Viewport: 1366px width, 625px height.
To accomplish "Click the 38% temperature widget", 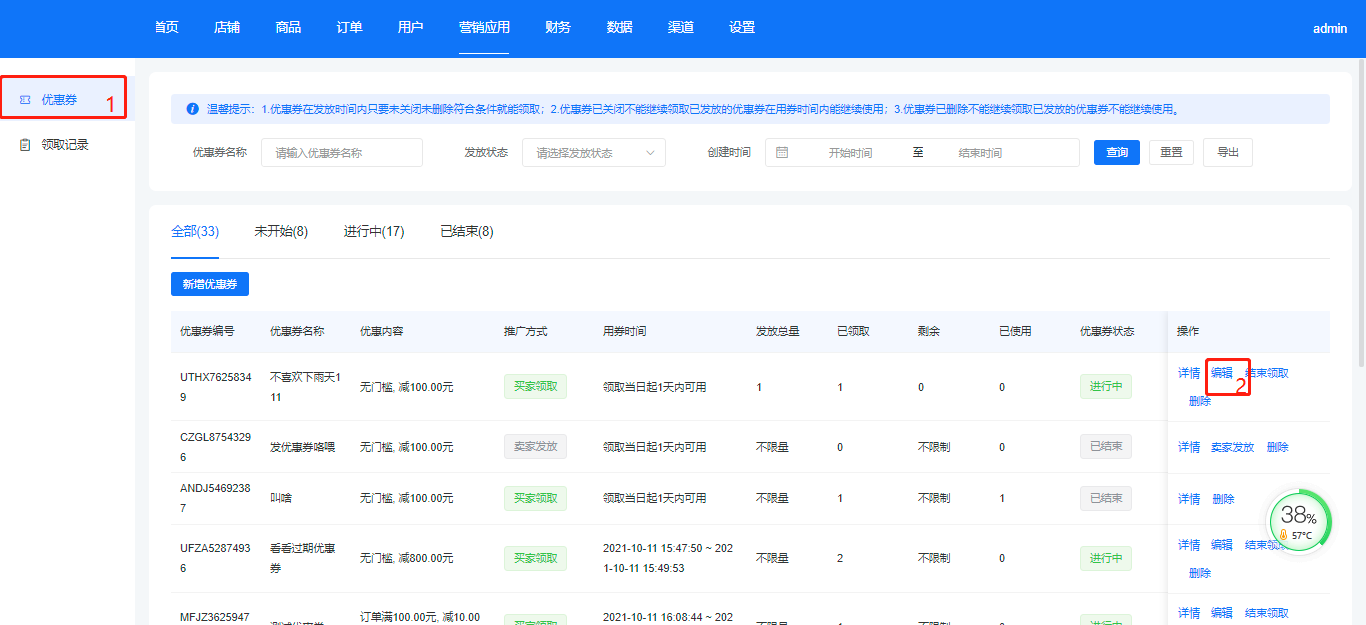I will coord(1300,521).
